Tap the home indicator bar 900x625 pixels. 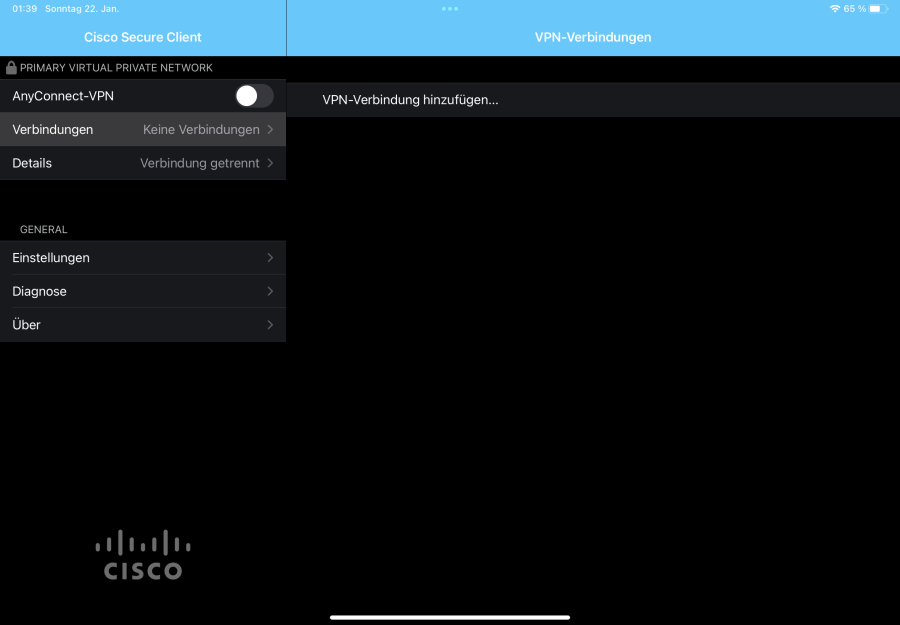(450, 618)
